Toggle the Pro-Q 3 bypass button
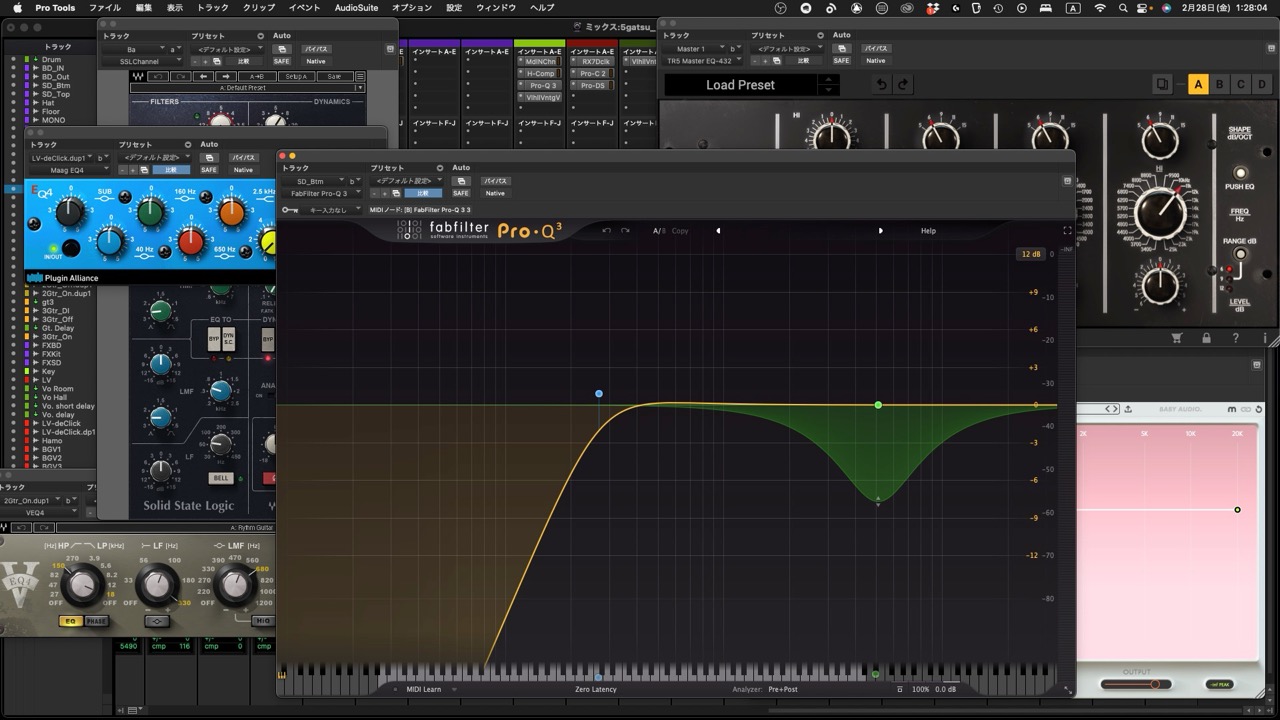 click(495, 181)
